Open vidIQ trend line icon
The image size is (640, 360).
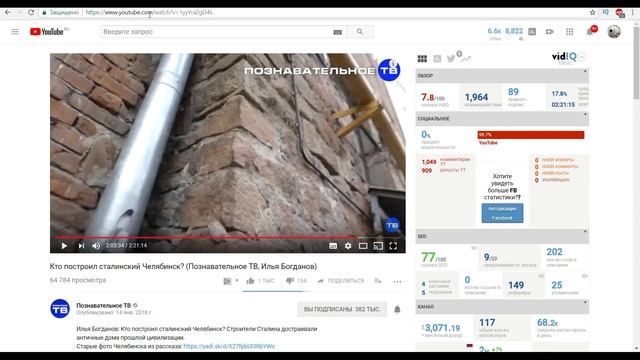pyautogui.click(x=466, y=59)
